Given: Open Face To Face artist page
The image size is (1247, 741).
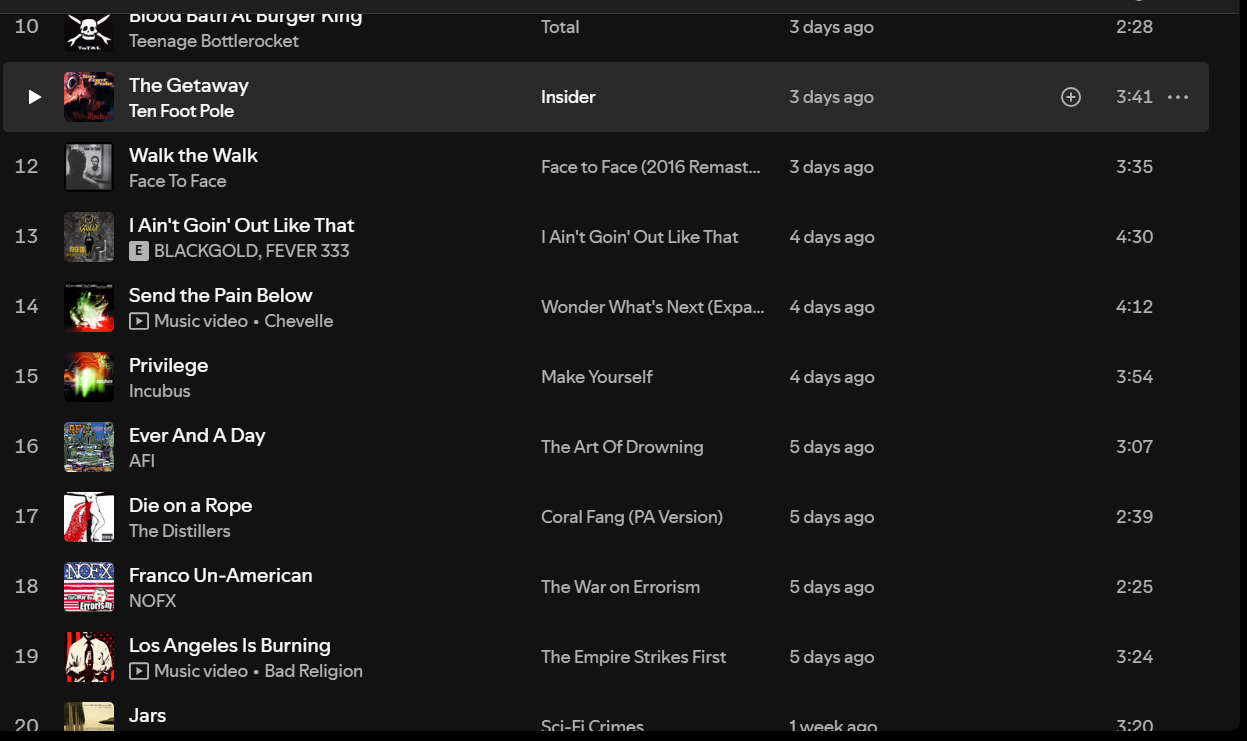Looking at the screenshot, I should click(x=178, y=181).
